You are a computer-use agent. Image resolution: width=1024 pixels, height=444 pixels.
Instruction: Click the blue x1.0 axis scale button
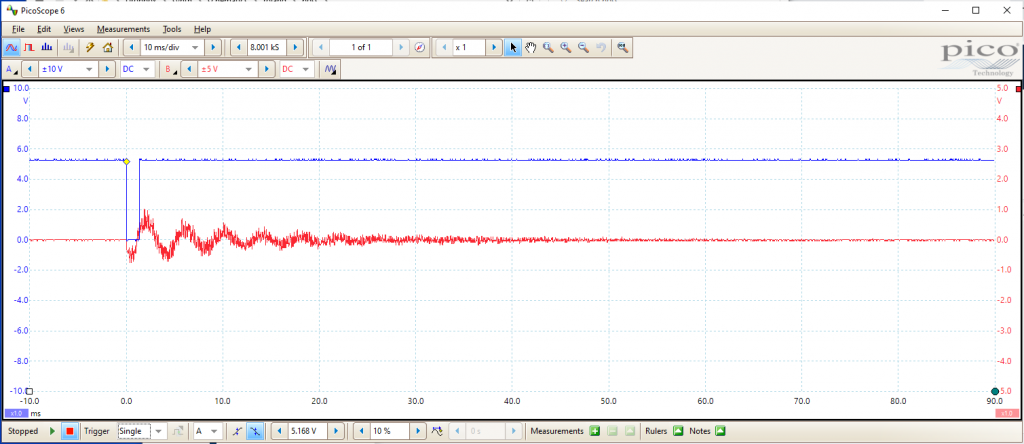16,413
